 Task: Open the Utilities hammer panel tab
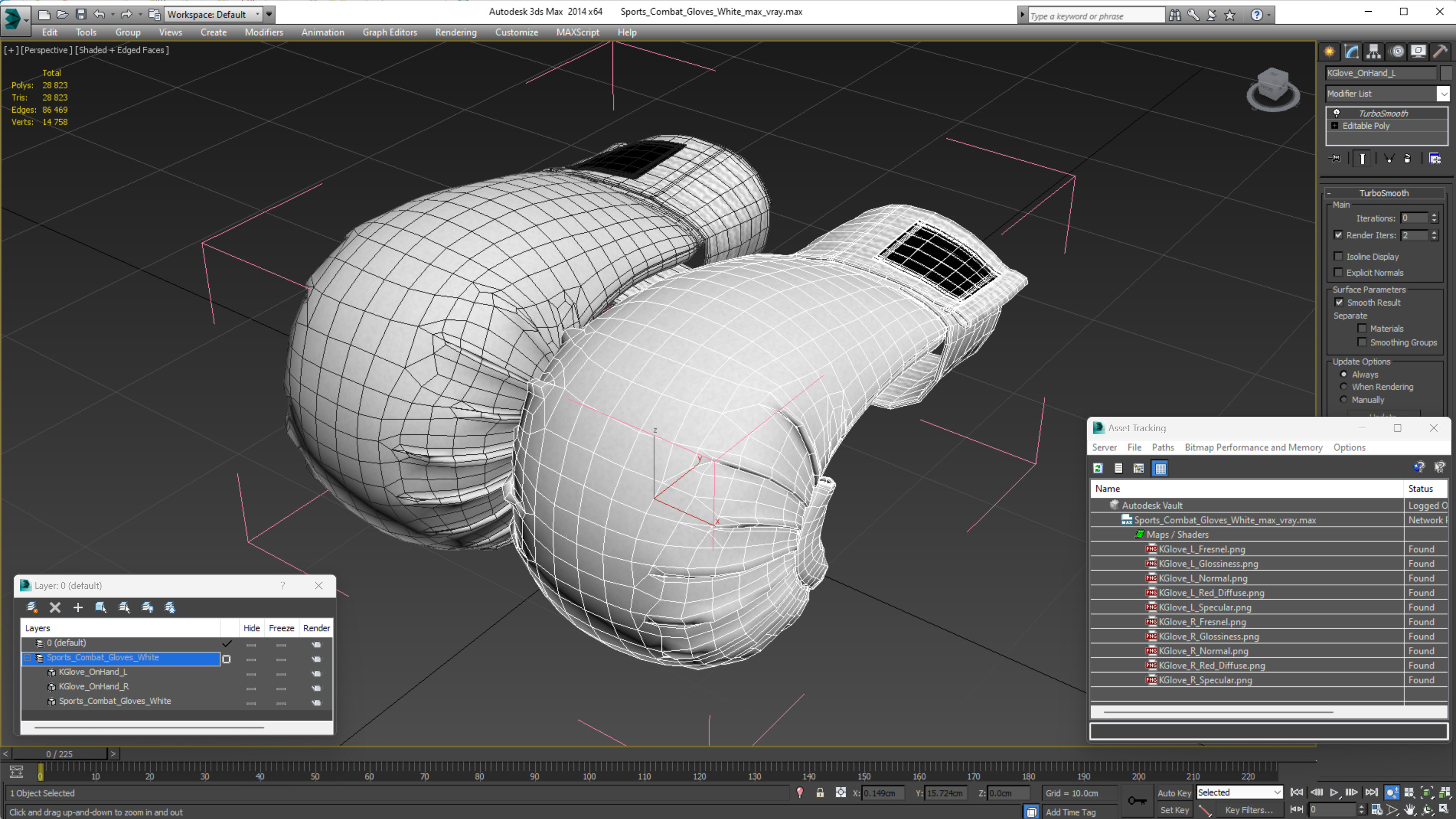(x=1440, y=52)
